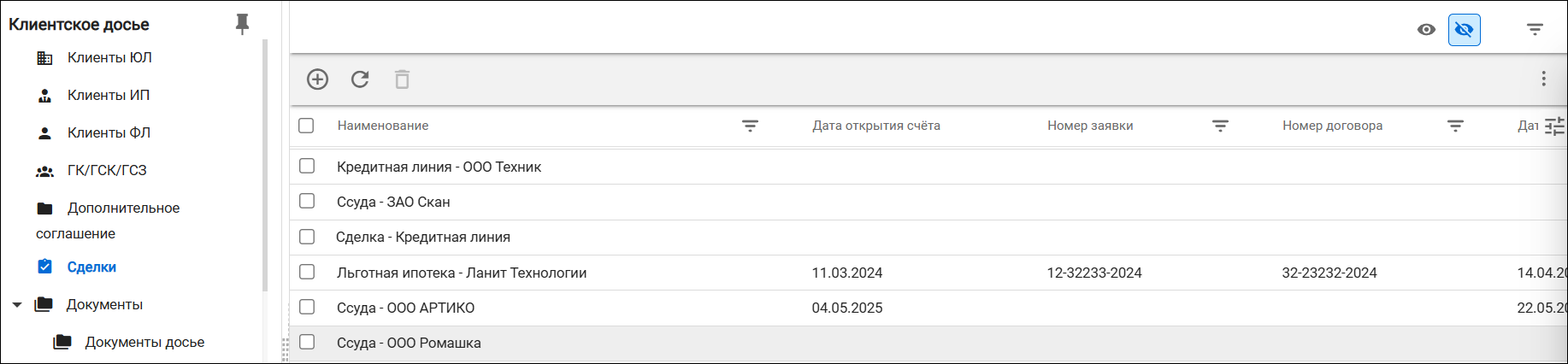
Task: Toggle the crossed-out eye visibility button
Action: (x=1465, y=30)
